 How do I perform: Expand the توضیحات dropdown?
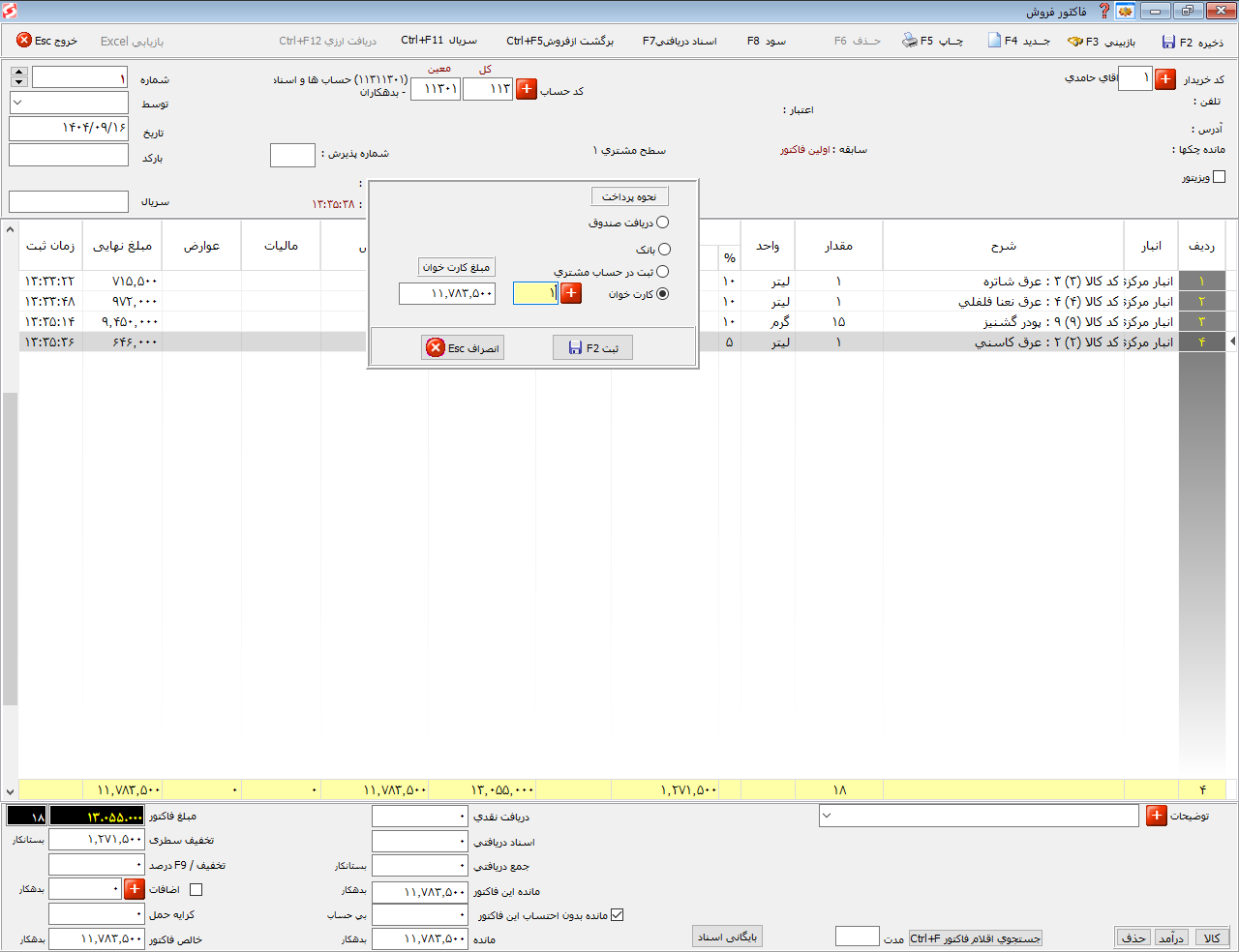pos(827,816)
